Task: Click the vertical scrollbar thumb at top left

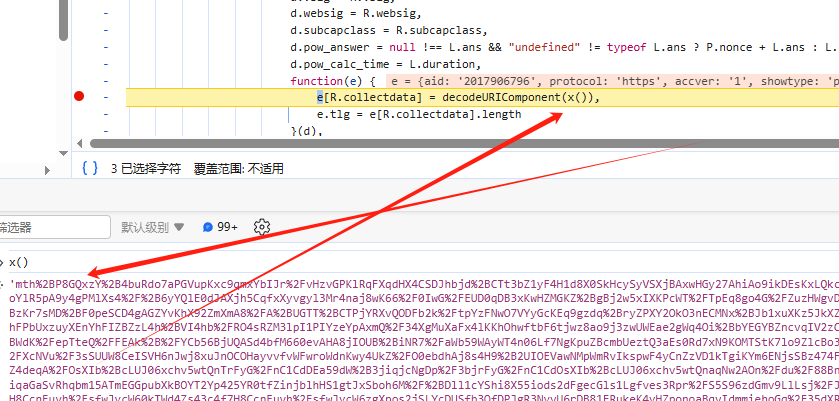Action: coord(64,20)
